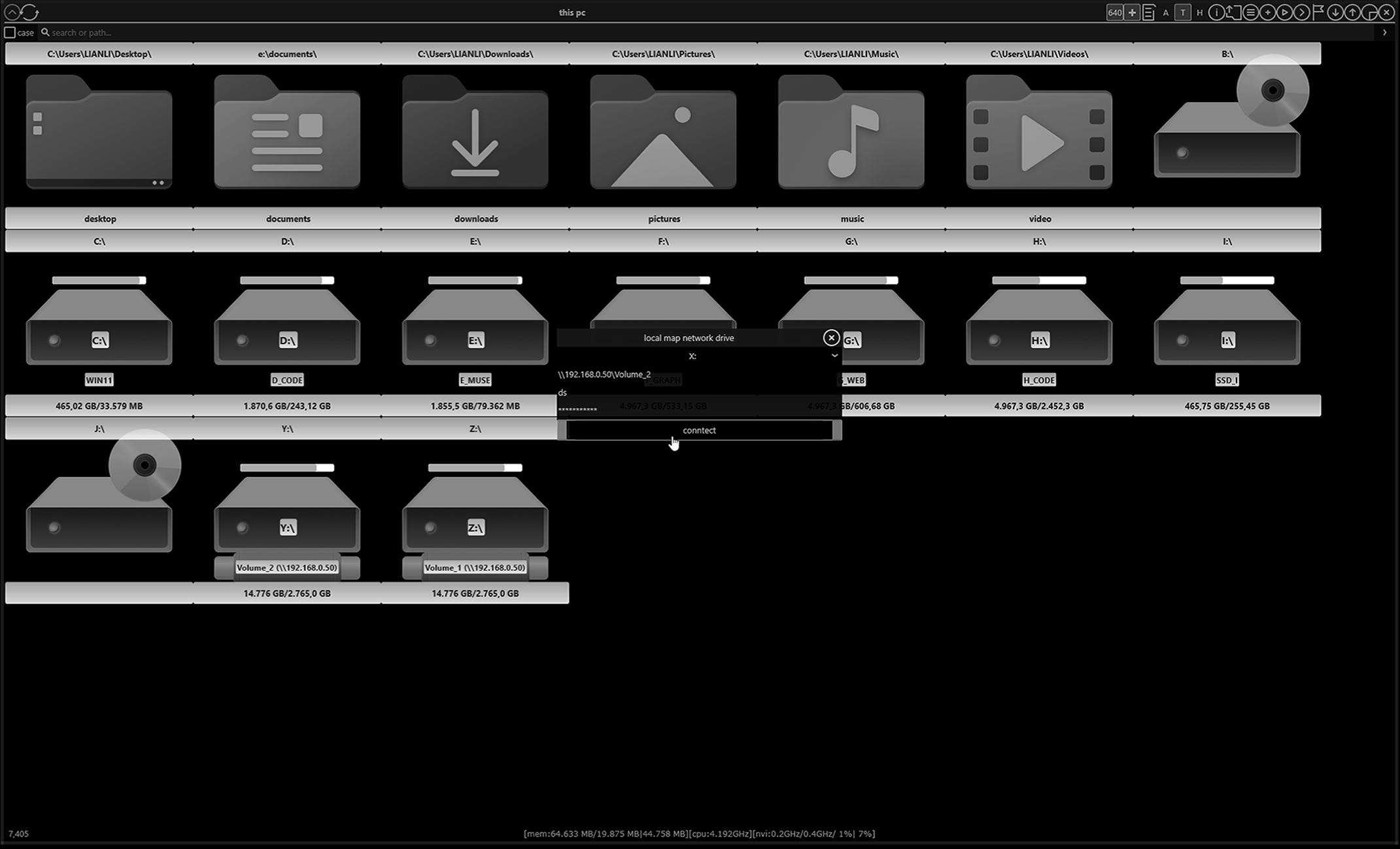Toggle the 640 size button

click(x=1114, y=12)
